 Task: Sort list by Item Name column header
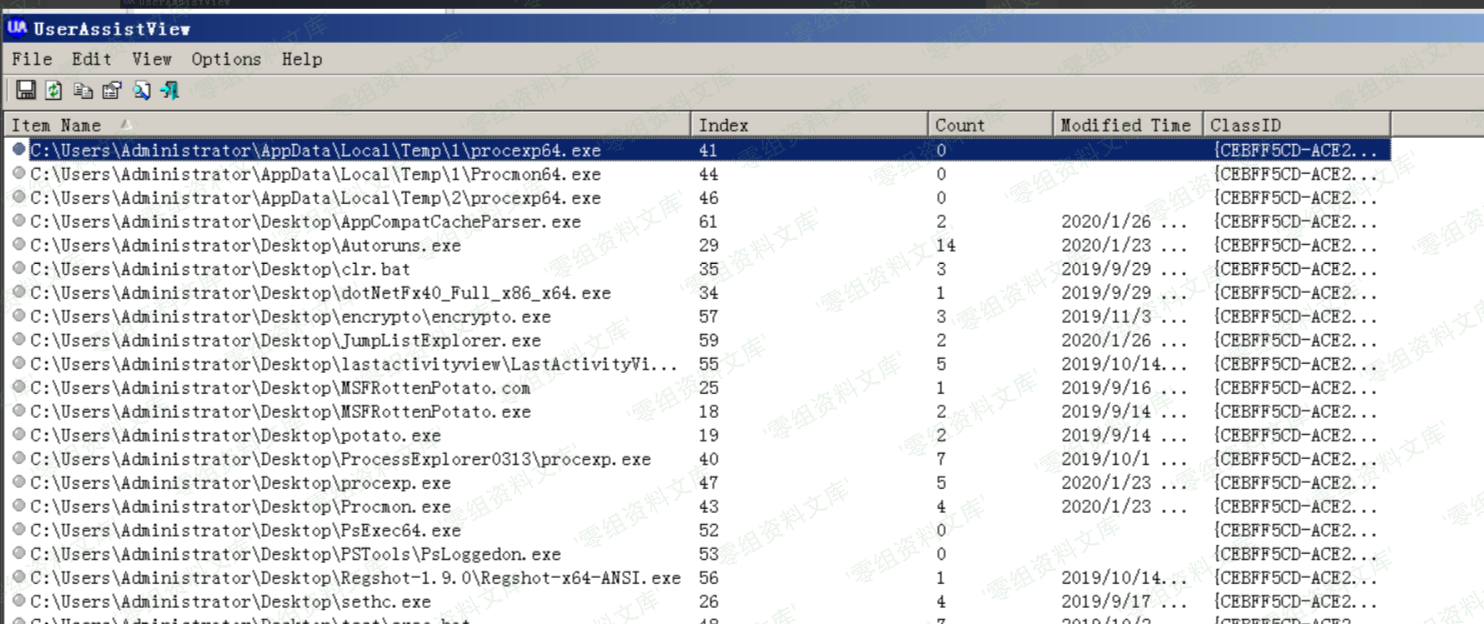point(56,125)
